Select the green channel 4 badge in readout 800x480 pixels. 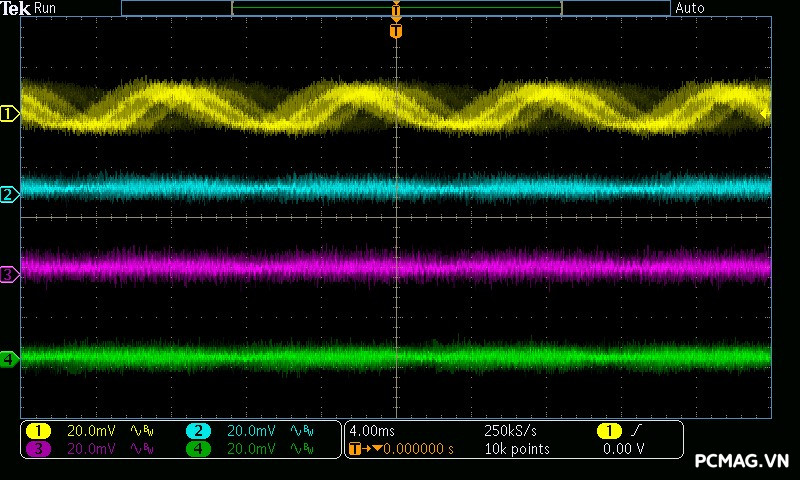(198, 449)
